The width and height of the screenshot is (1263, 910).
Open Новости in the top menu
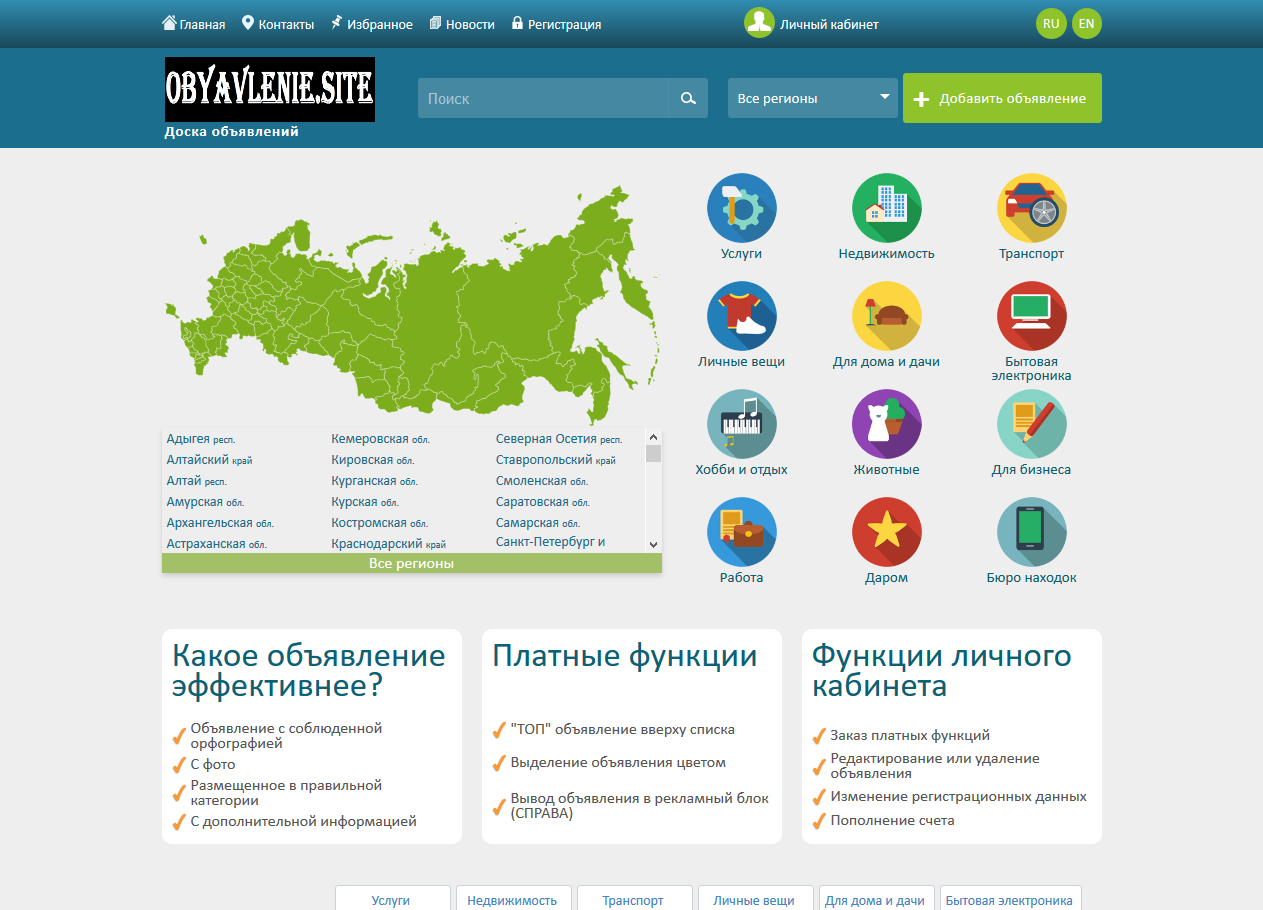coord(462,24)
